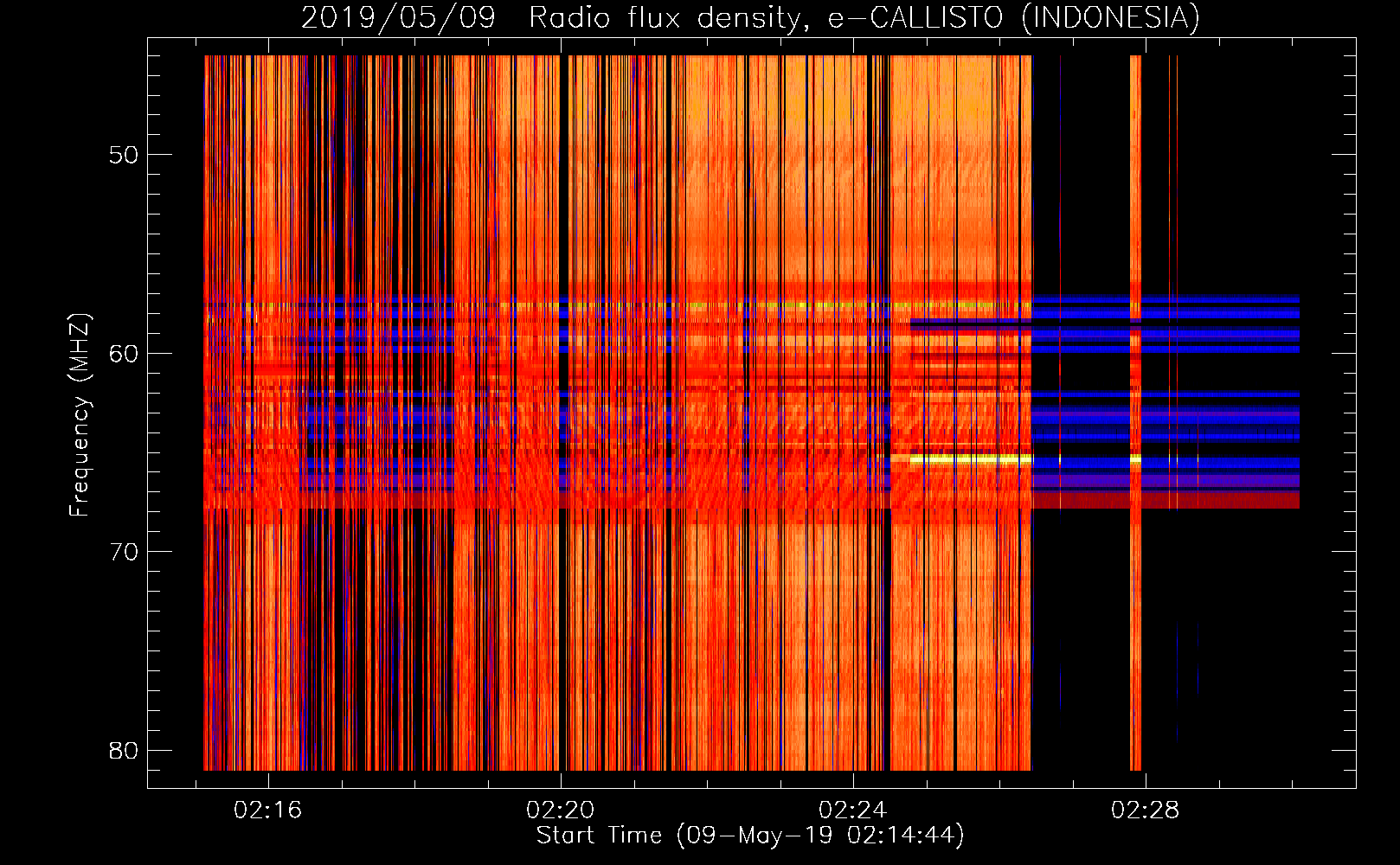Viewport: 1400px width, 865px height.
Task: Click the '02:16' time tick label
Action: click(x=268, y=810)
